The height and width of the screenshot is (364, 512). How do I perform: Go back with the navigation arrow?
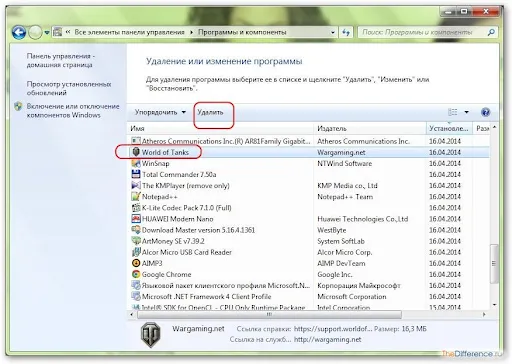pos(19,32)
